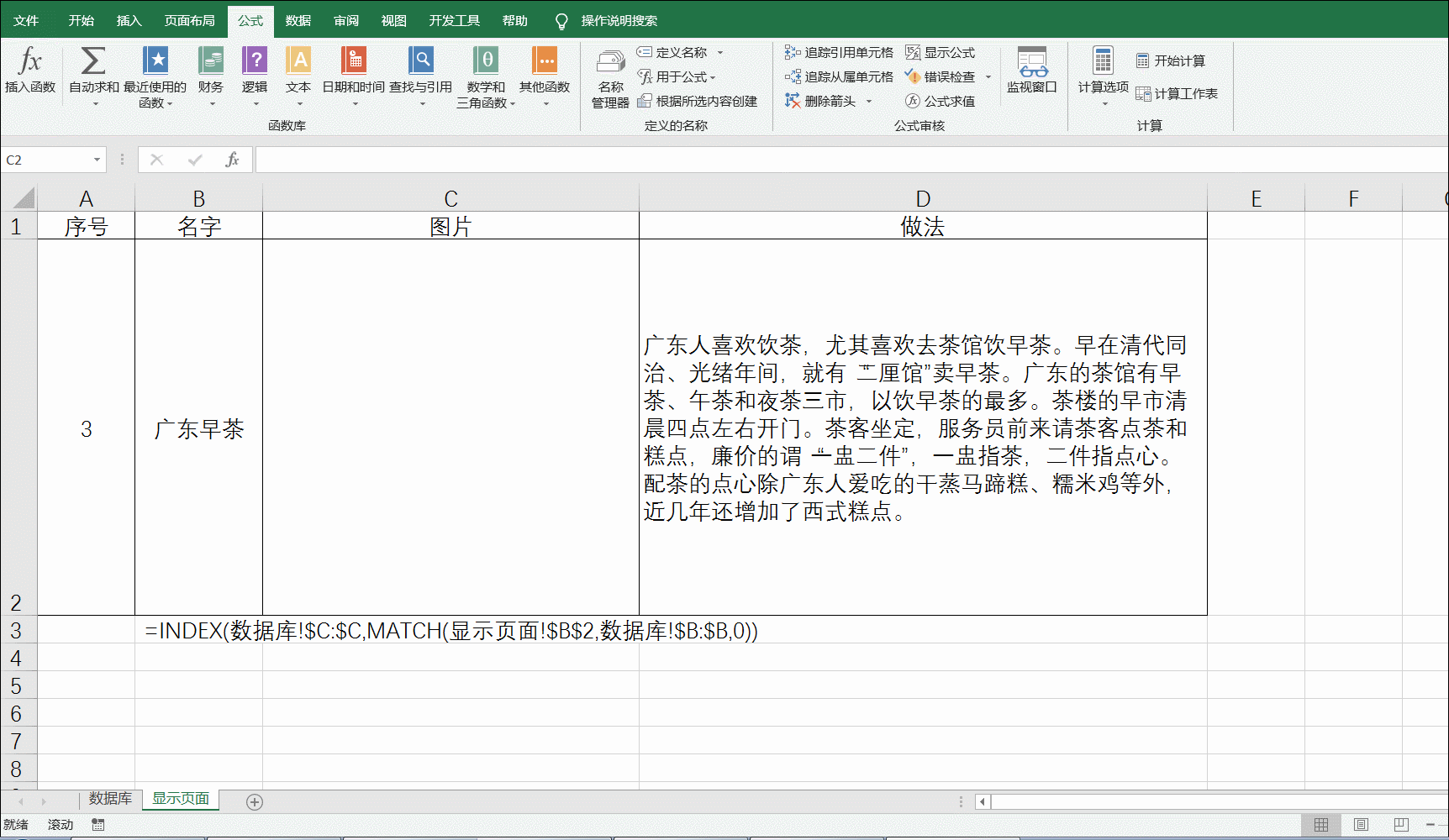Select the 做法 header cell
Image resolution: width=1449 pixels, height=840 pixels.
[x=923, y=226]
